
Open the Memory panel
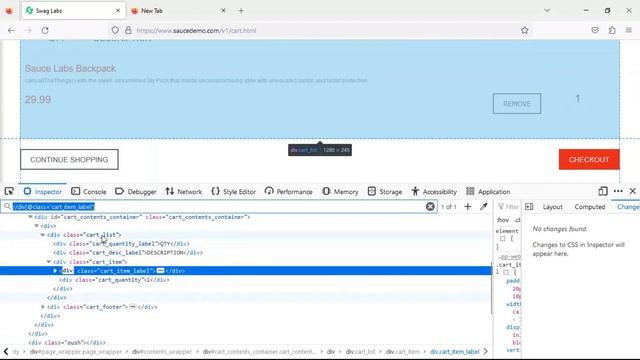340,191
